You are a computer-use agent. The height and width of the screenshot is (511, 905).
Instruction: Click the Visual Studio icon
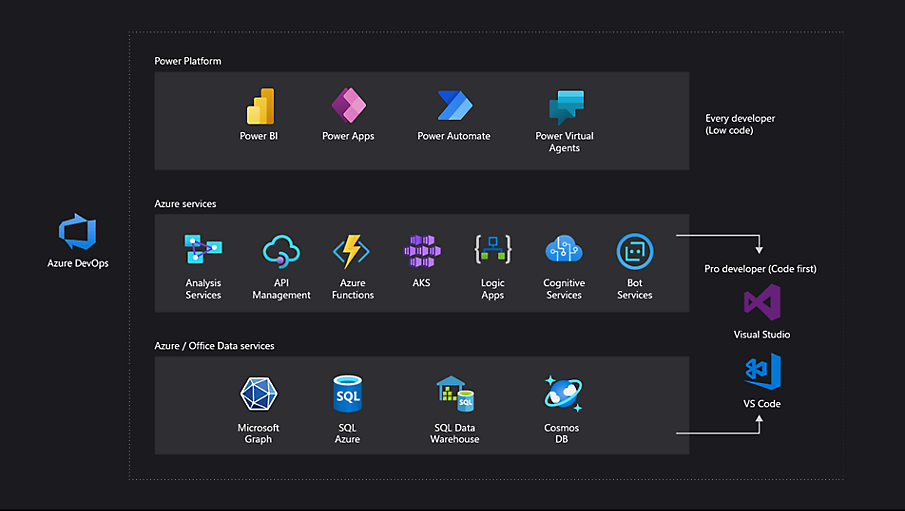[x=762, y=302]
